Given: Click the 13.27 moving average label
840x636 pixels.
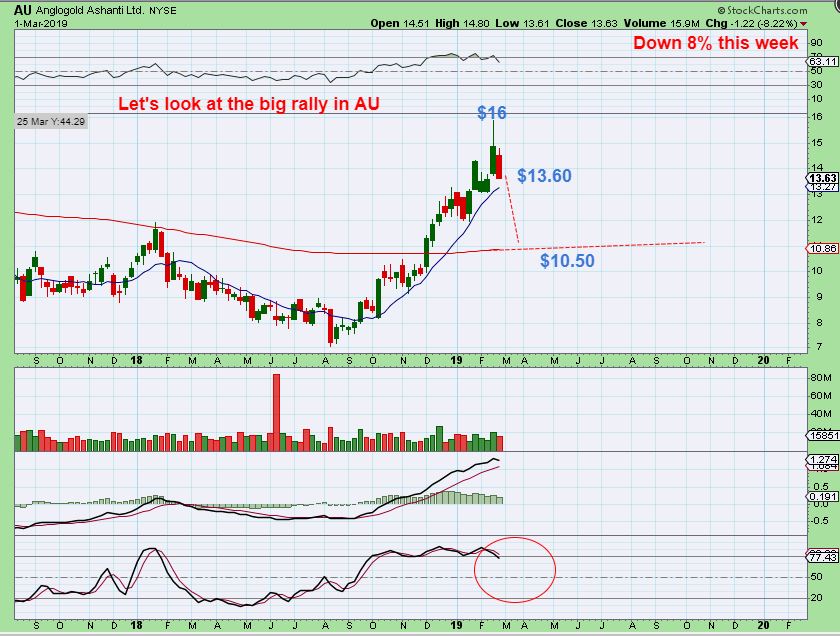Looking at the screenshot, I should (x=823, y=187).
